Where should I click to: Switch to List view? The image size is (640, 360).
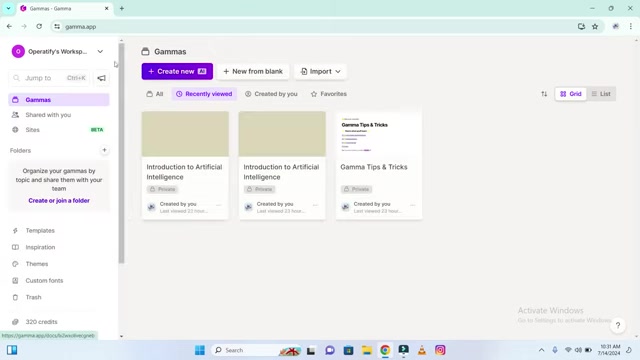pyautogui.click(x=601, y=94)
